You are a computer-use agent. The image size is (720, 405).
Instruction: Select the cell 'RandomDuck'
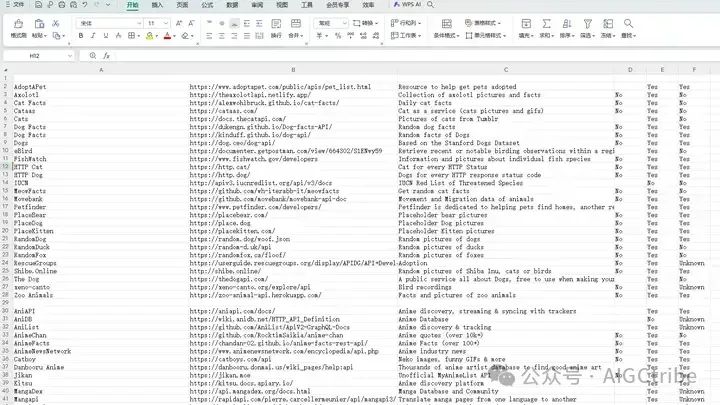pos(100,247)
